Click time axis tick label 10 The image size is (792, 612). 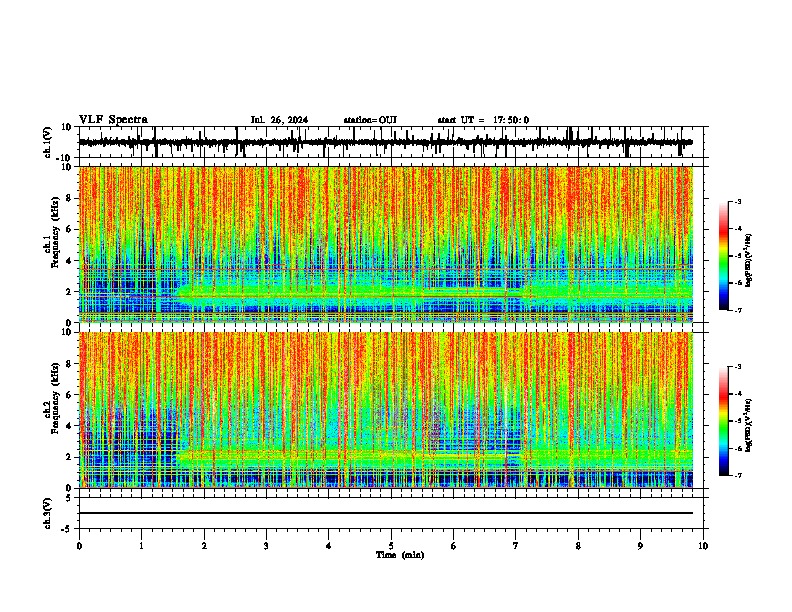[703, 546]
